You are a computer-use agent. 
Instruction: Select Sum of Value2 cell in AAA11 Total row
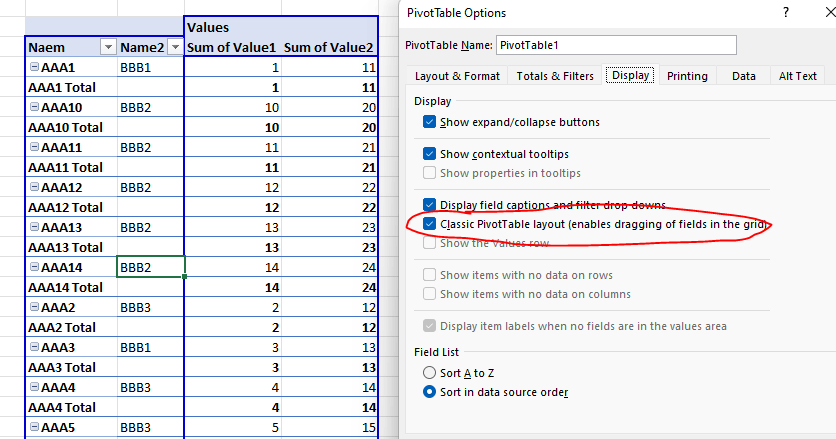tap(329, 167)
